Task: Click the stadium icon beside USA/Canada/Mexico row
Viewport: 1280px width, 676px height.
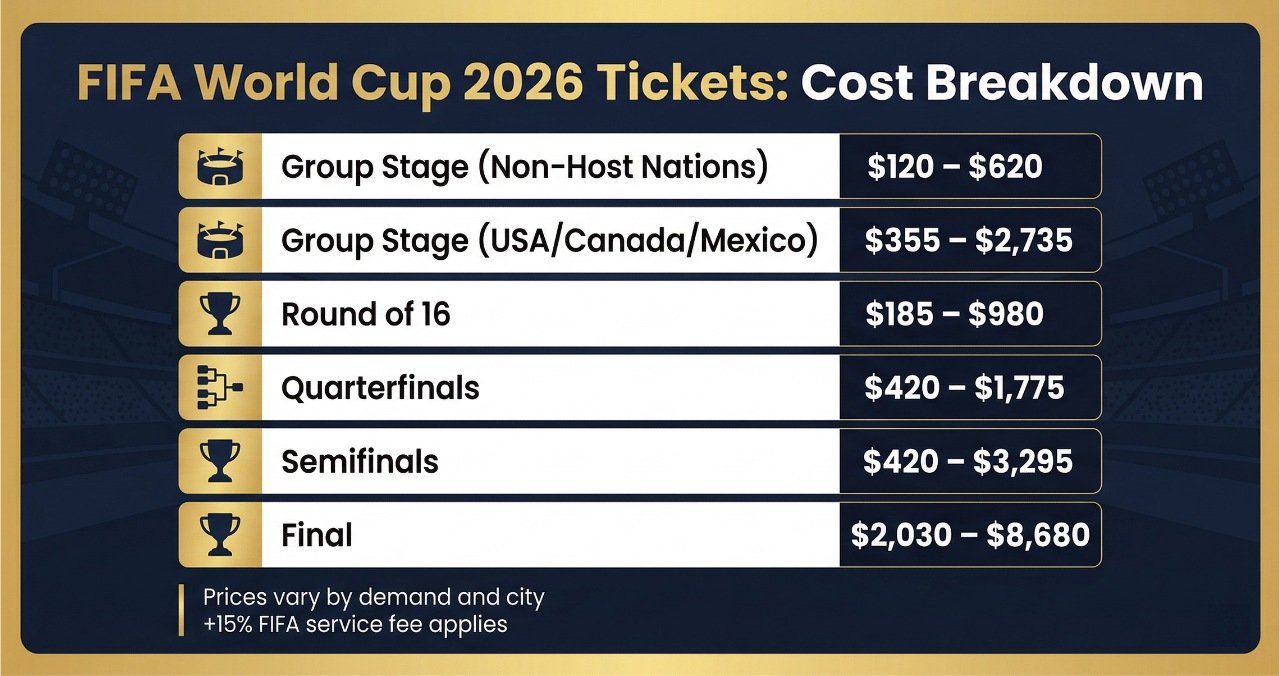Action: pyautogui.click(x=220, y=240)
